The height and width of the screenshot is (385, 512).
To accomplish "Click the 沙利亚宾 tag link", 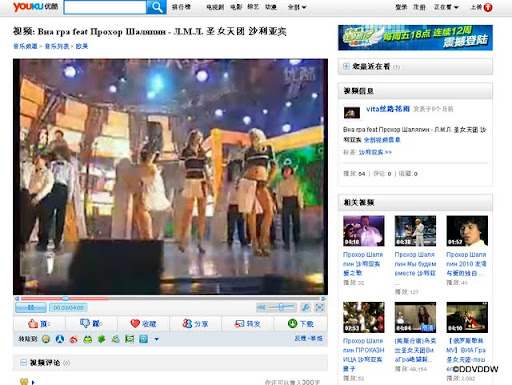I will tap(375, 152).
